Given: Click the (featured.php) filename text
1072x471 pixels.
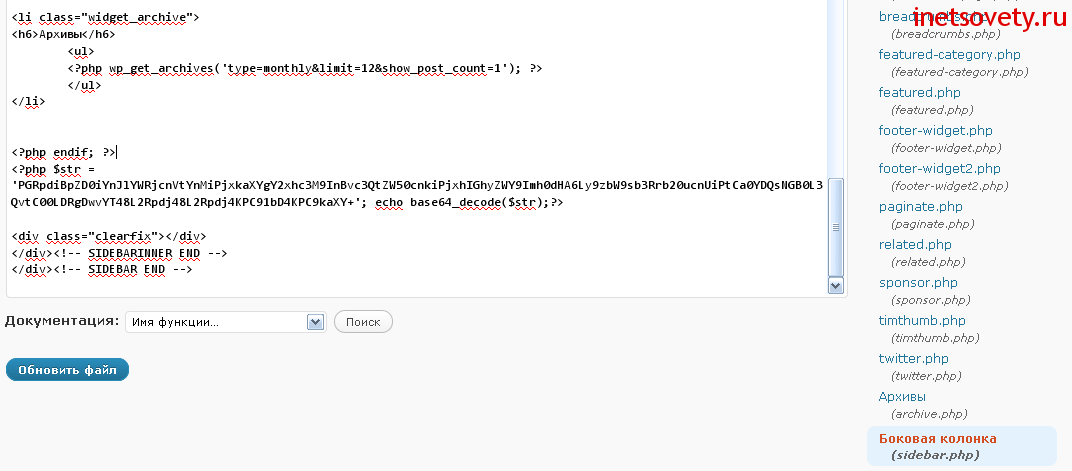Looking at the screenshot, I should pos(932,109).
